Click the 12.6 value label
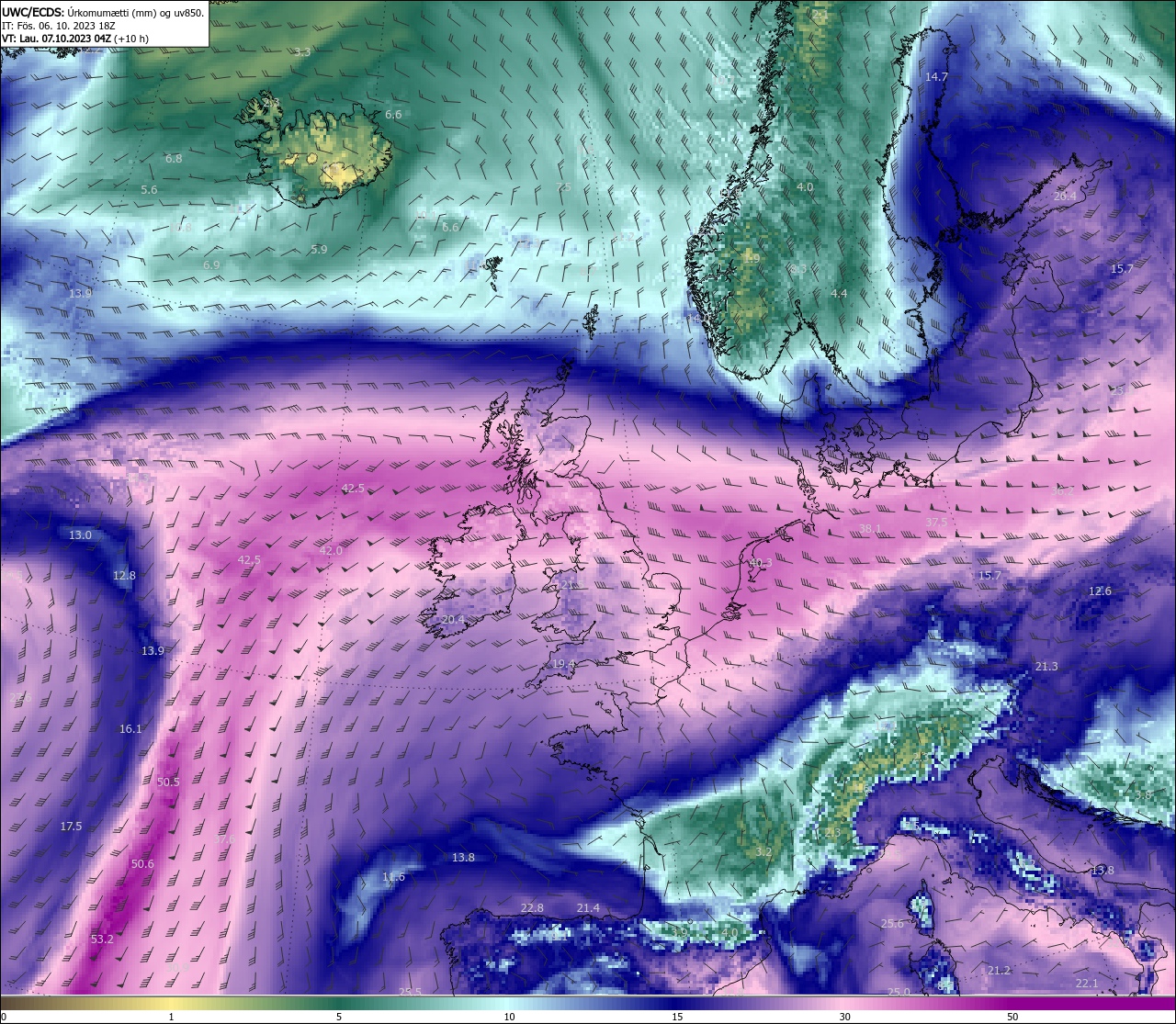This screenshot has height=1024, width=1176. (1100, 591)
